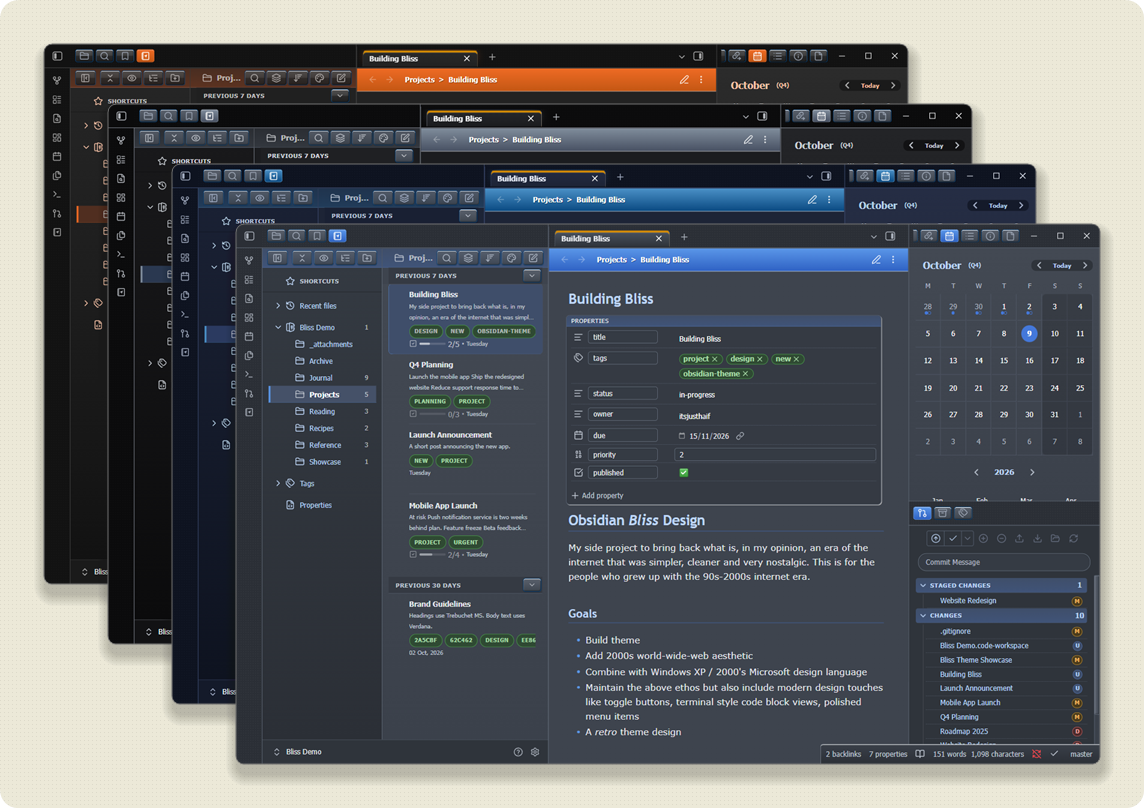Click Today button in front window calendar

point(1062,266)
